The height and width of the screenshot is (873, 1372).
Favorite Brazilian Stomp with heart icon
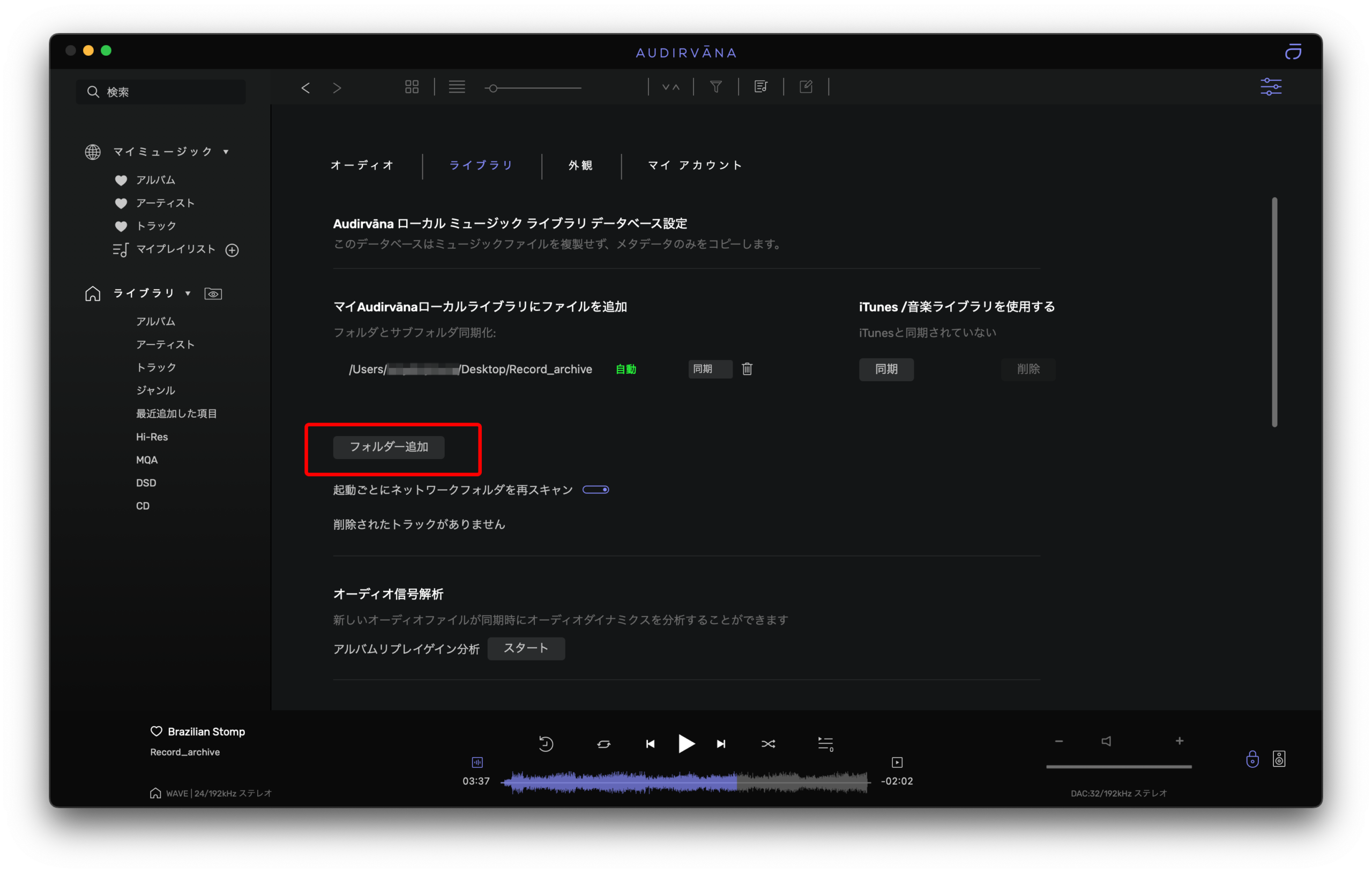[156, 731]
